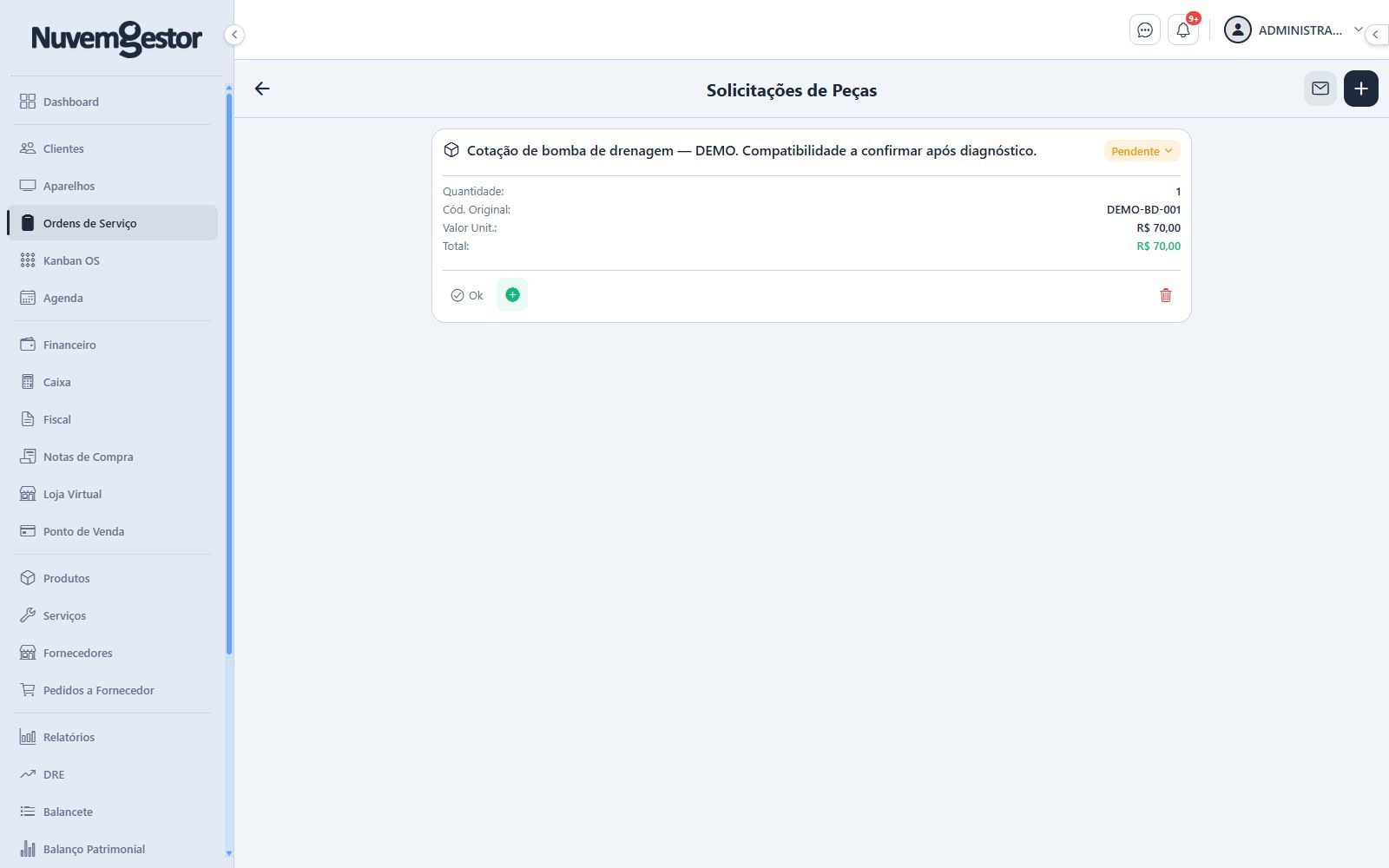1389x868 pixels.
Task: Open the envelope email icon
Action: 1320,89
